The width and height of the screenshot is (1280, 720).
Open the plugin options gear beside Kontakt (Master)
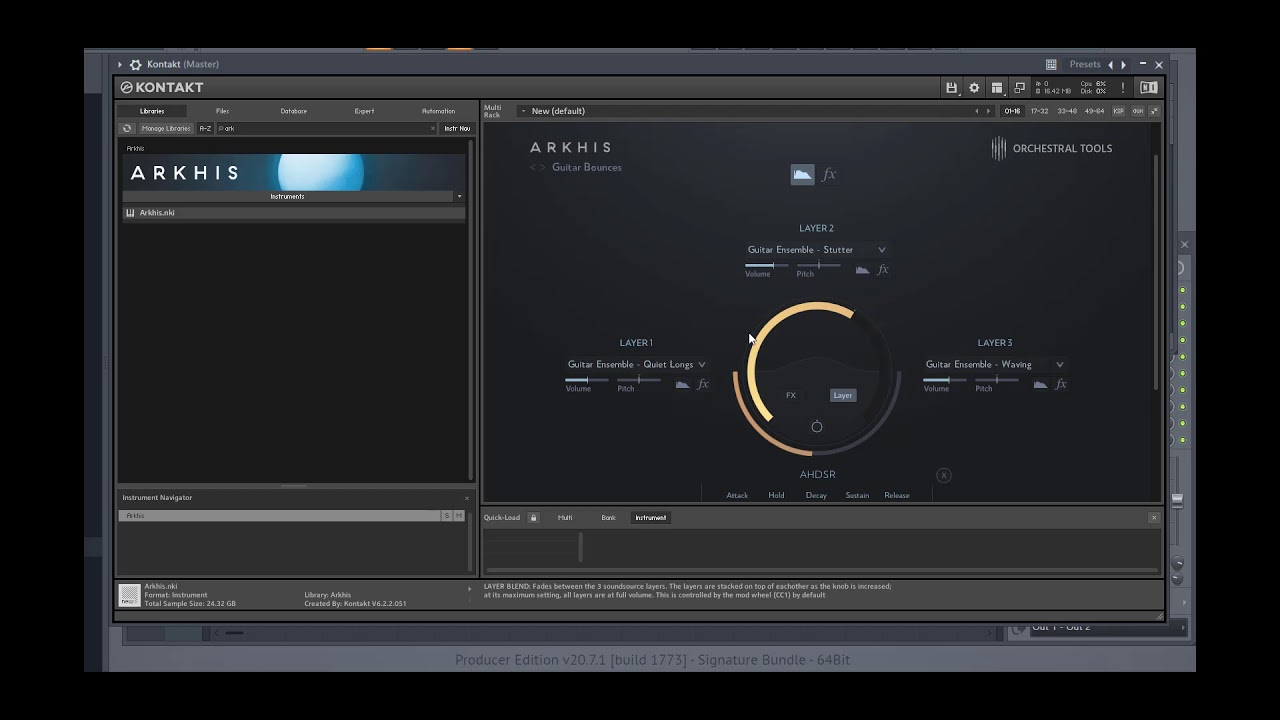136,65
